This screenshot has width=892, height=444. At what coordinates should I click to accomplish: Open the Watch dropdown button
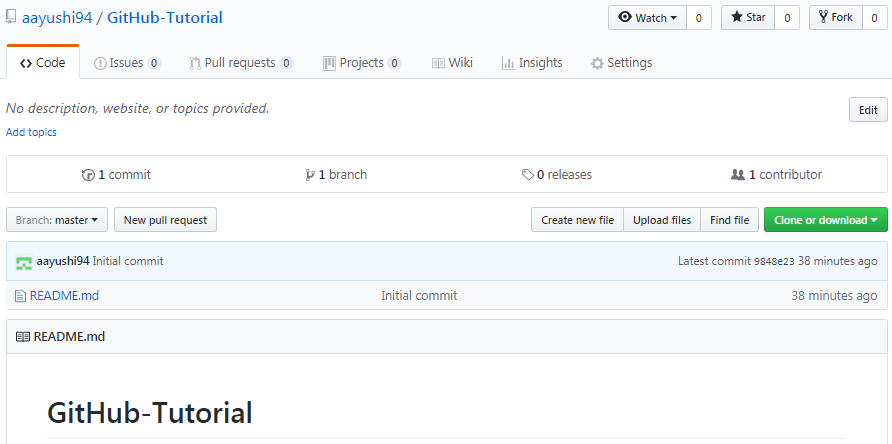[647, 18]
